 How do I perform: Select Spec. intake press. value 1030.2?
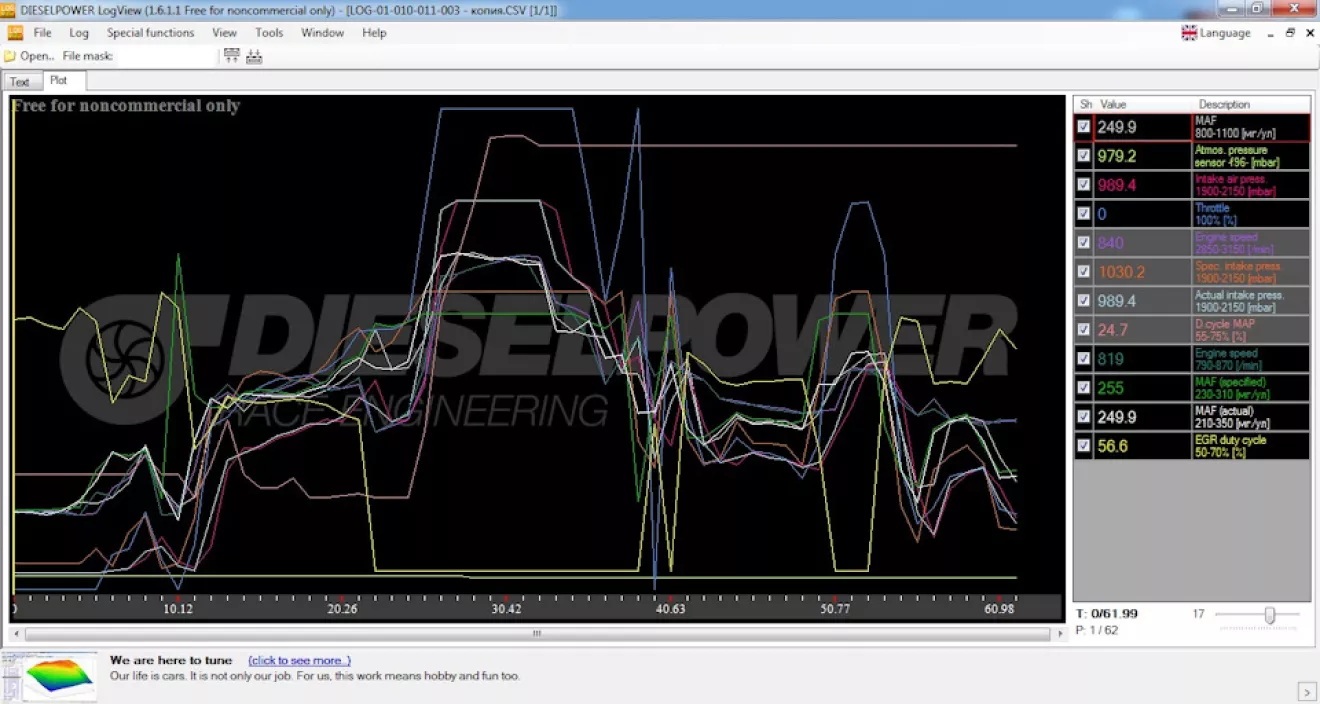(x=1143, y=272)
